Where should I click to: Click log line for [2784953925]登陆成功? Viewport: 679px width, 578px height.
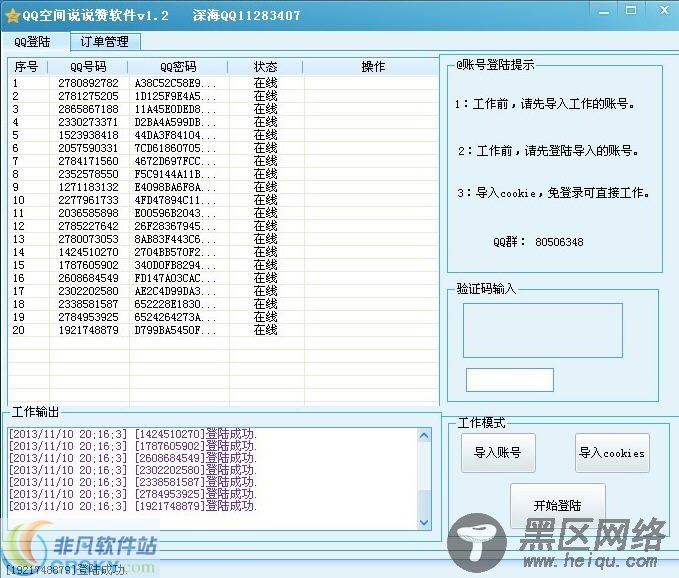point(133,494)
